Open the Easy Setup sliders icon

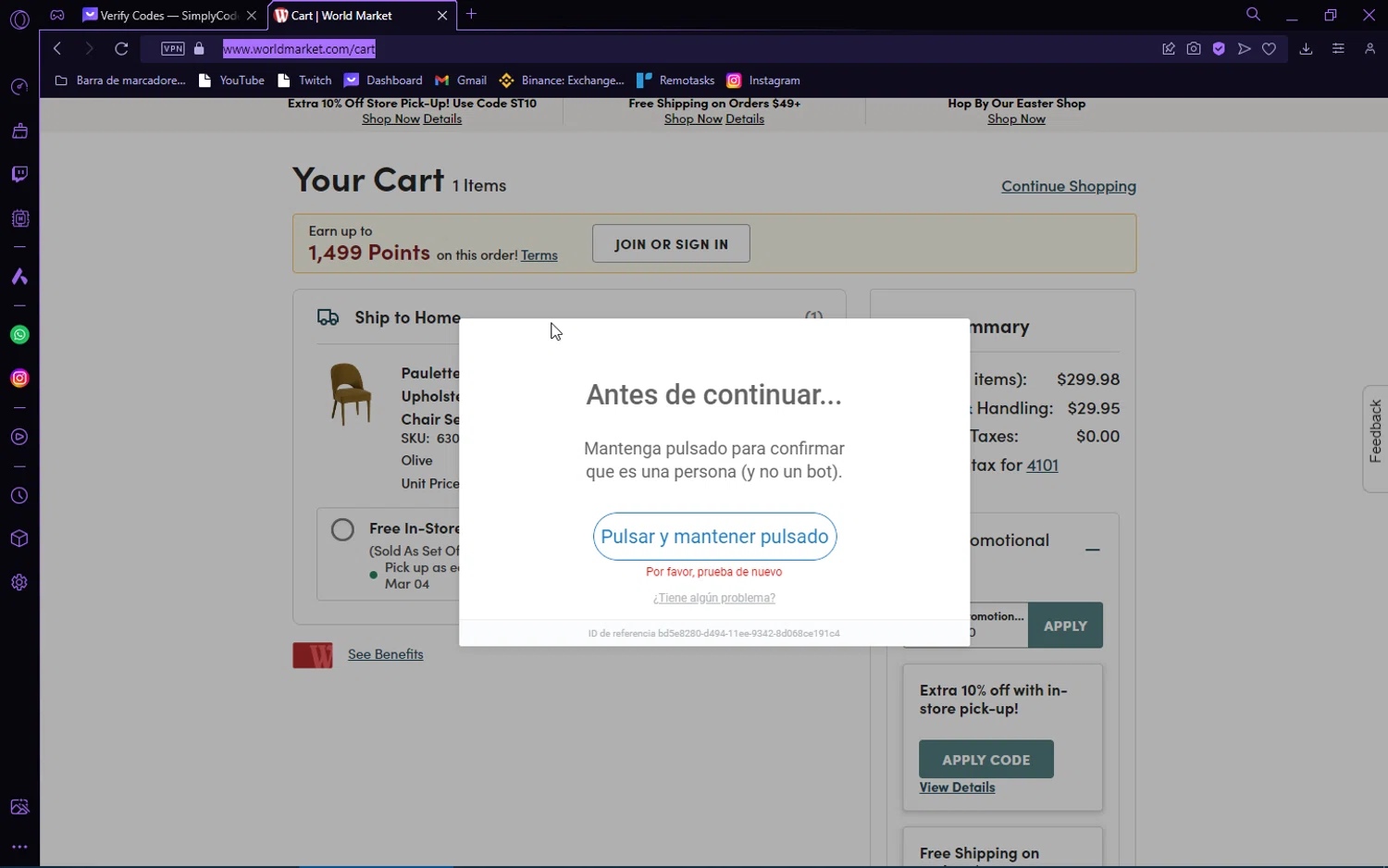tap(1338, 48)
